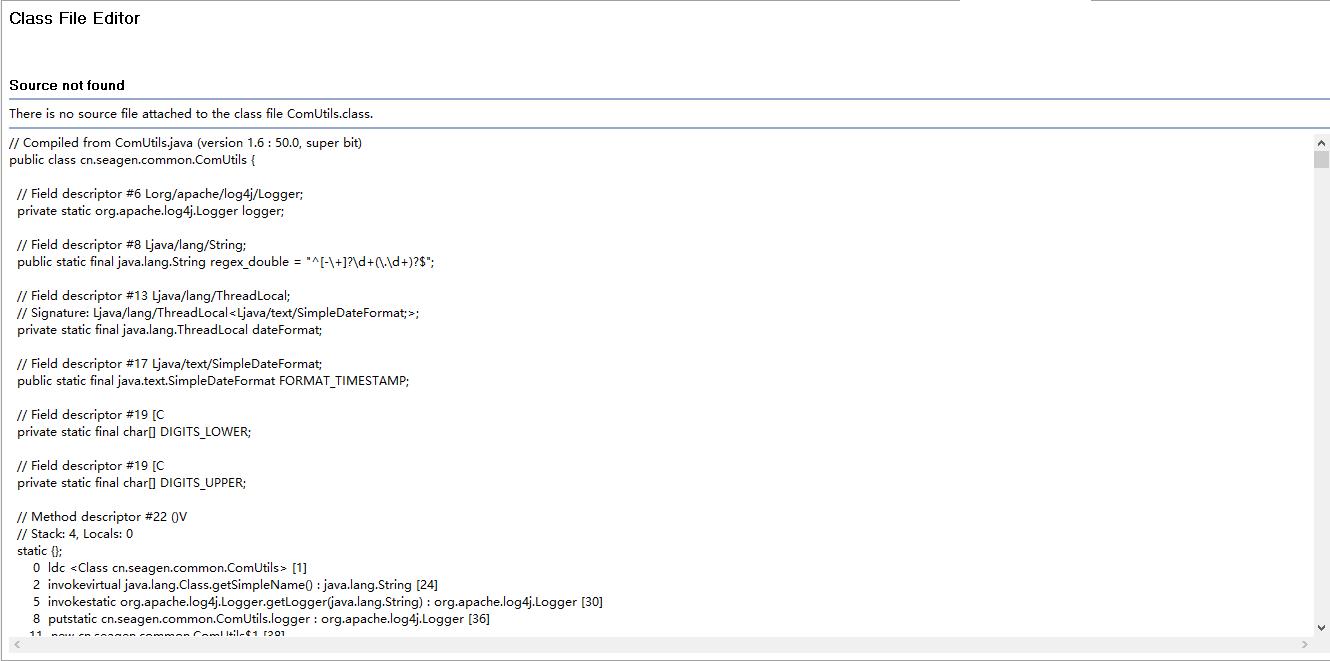Click the horizontal scrollbar right arrow
1330x661 pixels.
click(x=1305, y=644)
